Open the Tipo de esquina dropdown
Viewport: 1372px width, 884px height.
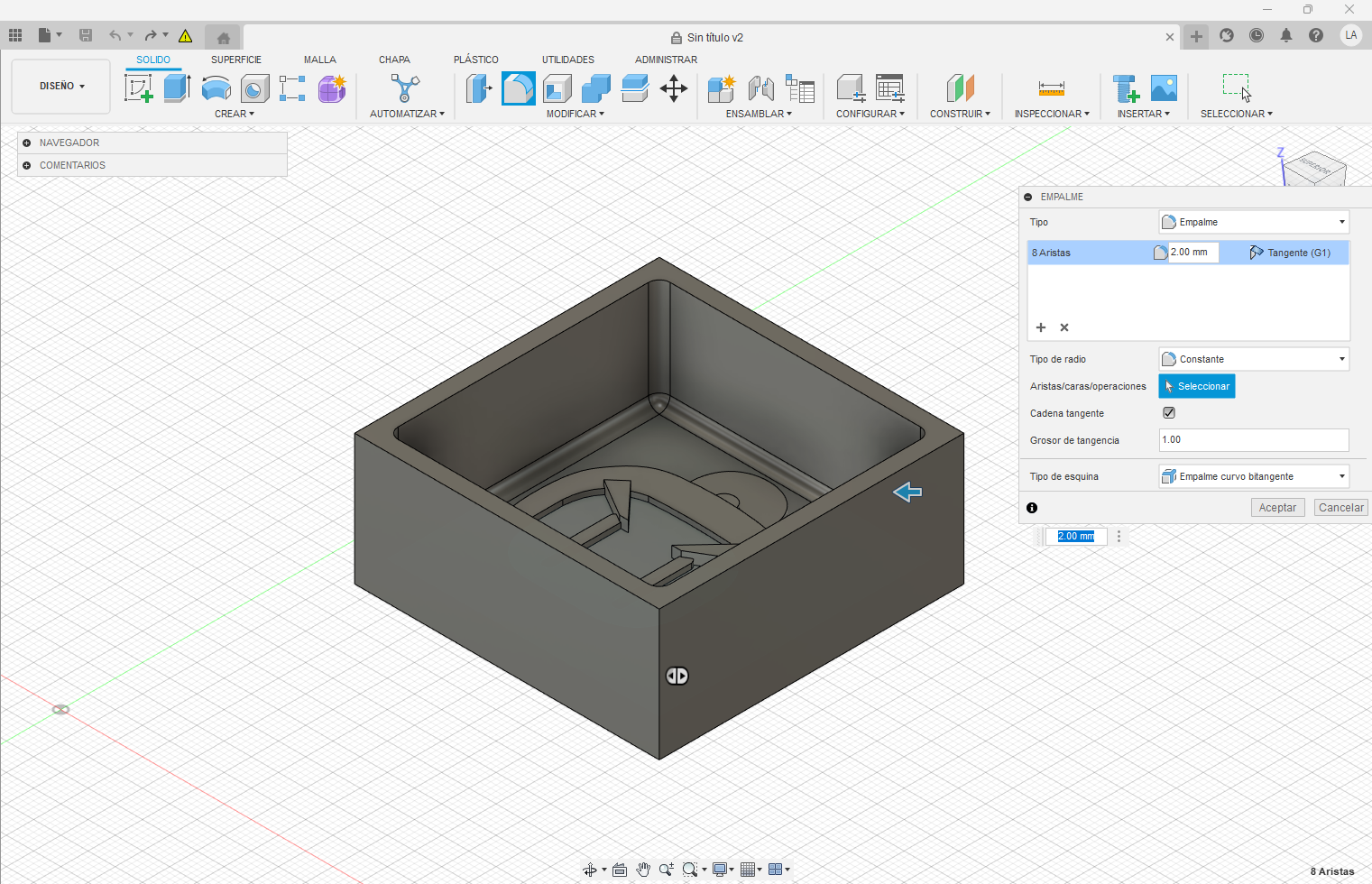1254,476
